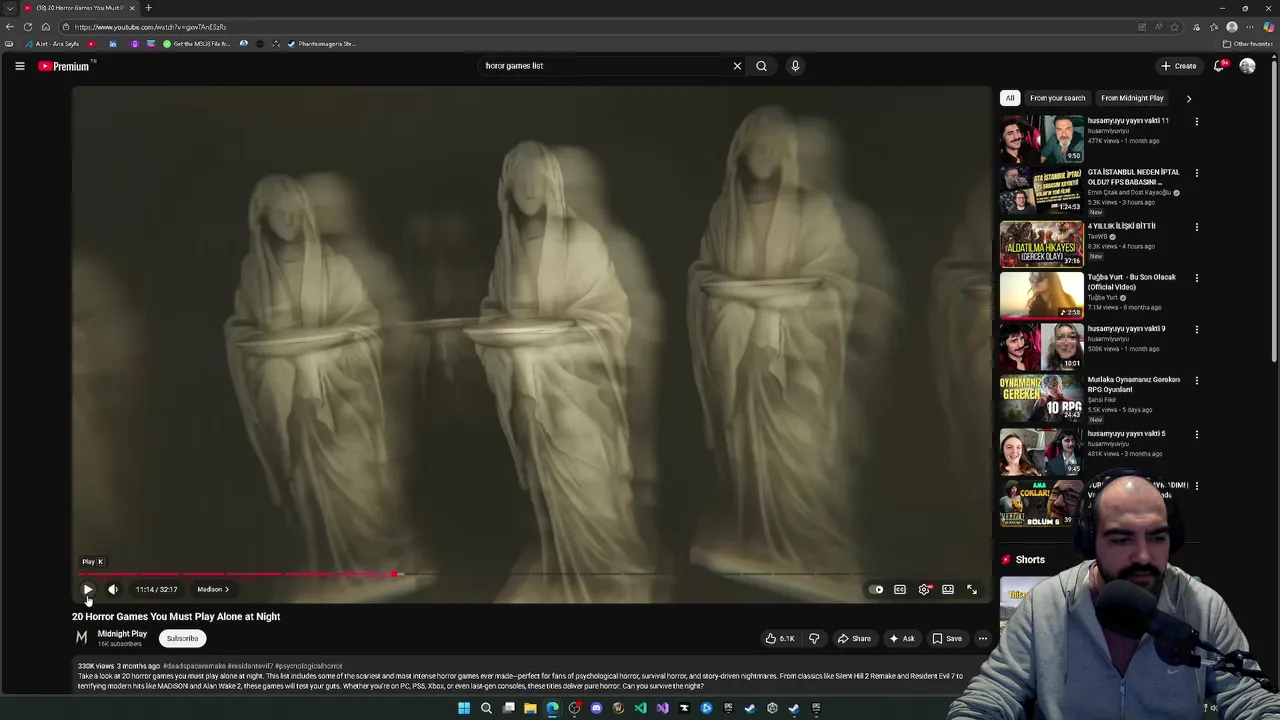Open Other favorites folder

click(1247, 44)
